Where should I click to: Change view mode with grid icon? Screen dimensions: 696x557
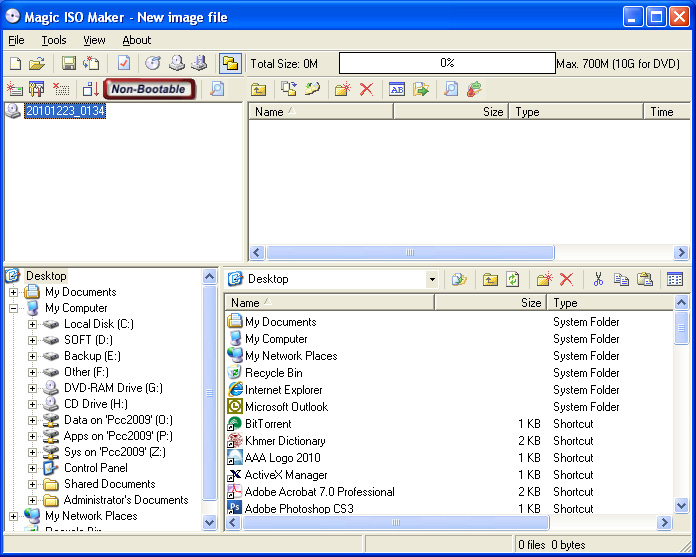point(675,280)
